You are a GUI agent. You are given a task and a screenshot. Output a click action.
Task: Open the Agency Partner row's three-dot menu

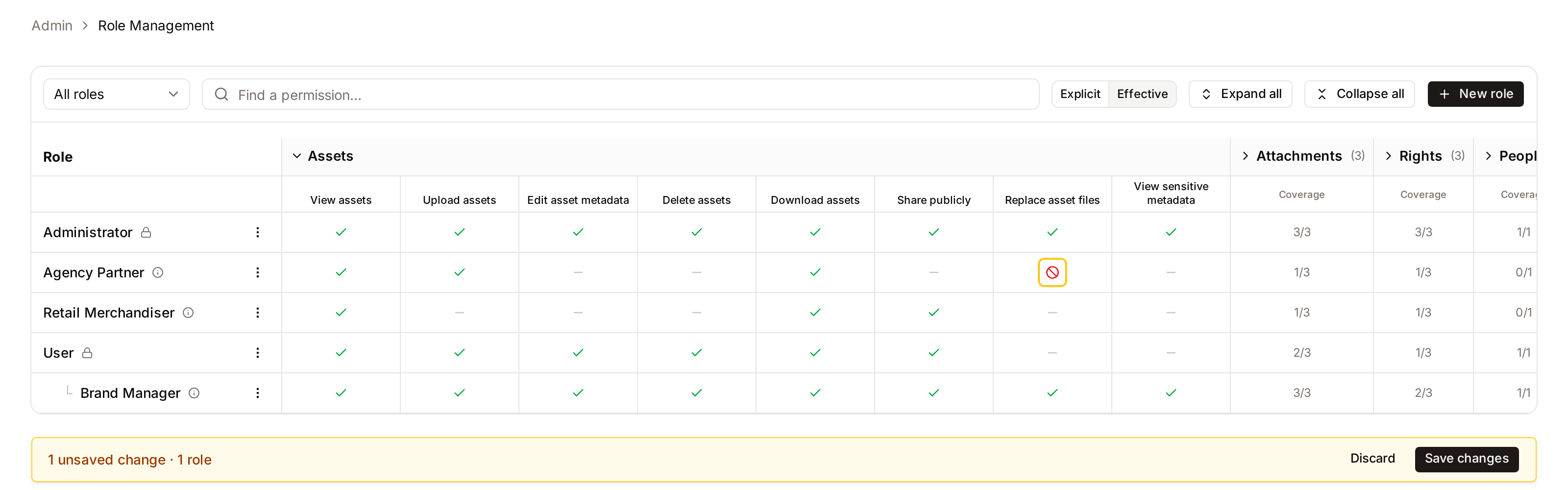pyautogui.click(x=257, y=272)
